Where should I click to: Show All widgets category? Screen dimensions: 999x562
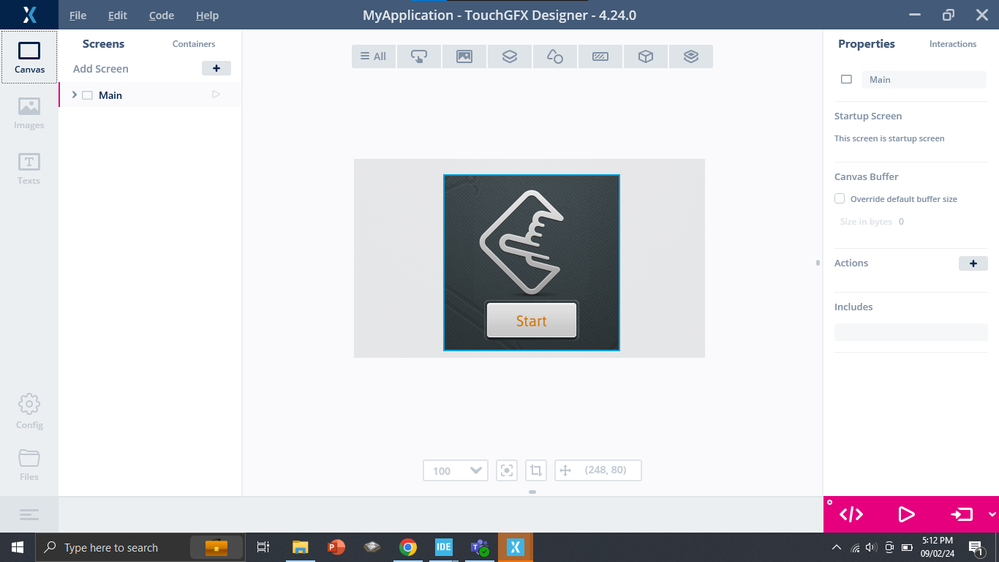click(x=373, y=56)
